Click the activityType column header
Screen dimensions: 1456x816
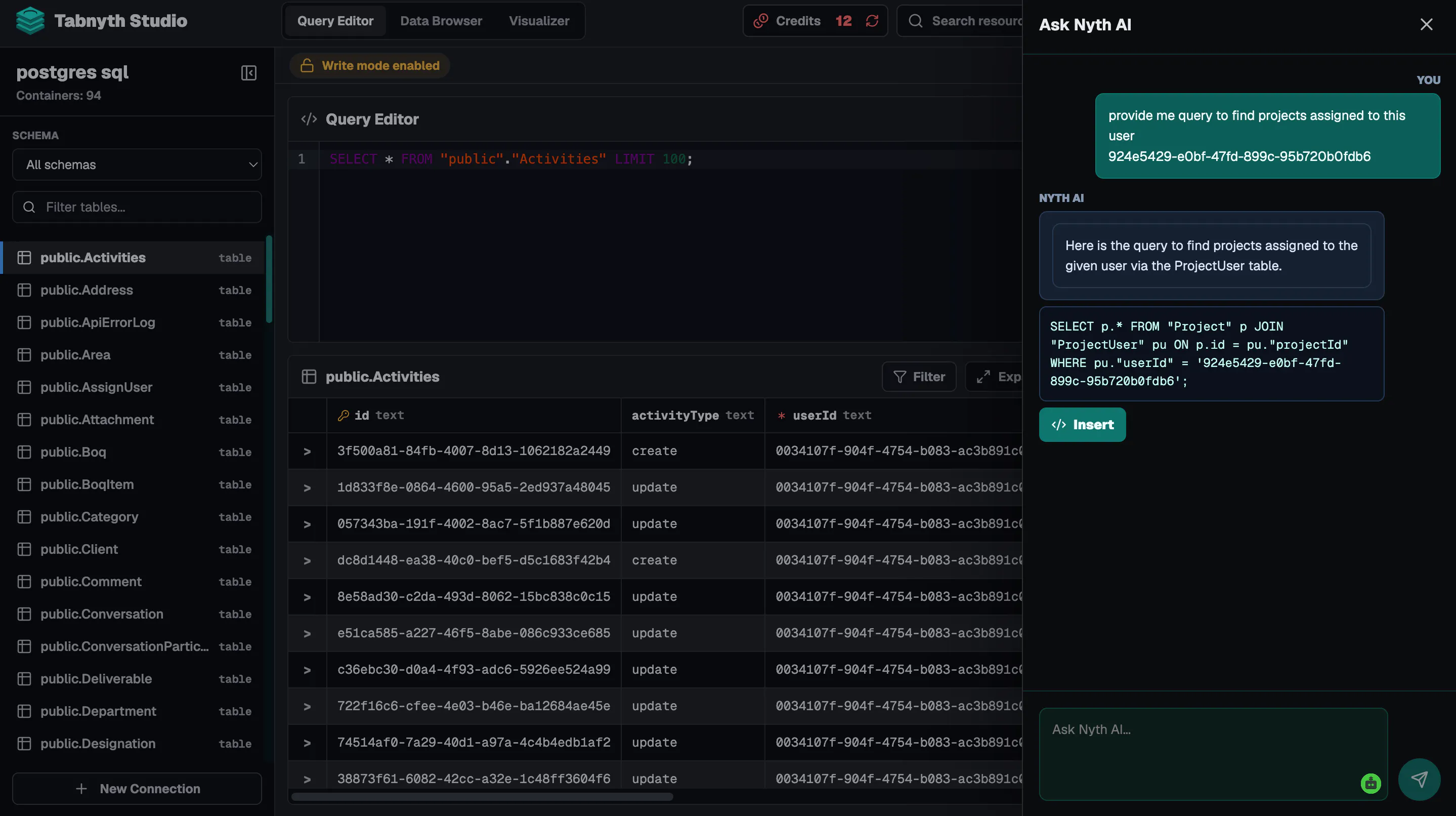point(693,416)
